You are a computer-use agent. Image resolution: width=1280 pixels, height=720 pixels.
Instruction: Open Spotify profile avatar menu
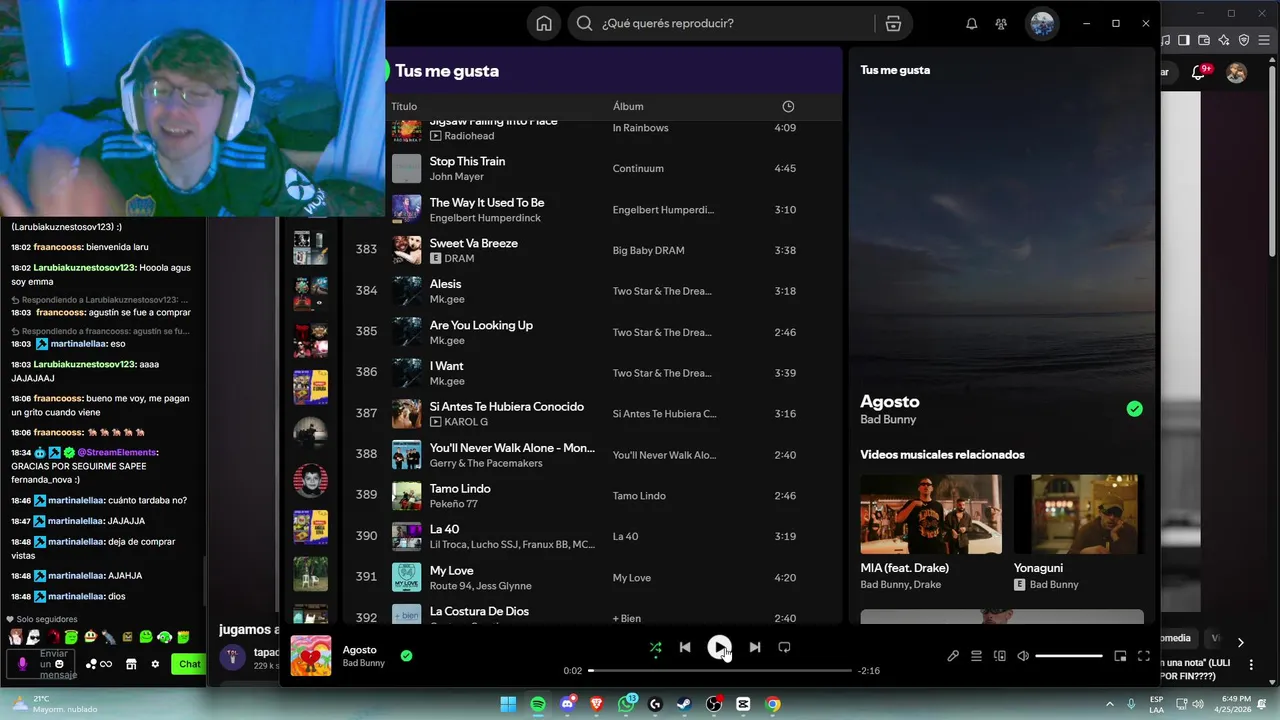(1042, 24)
